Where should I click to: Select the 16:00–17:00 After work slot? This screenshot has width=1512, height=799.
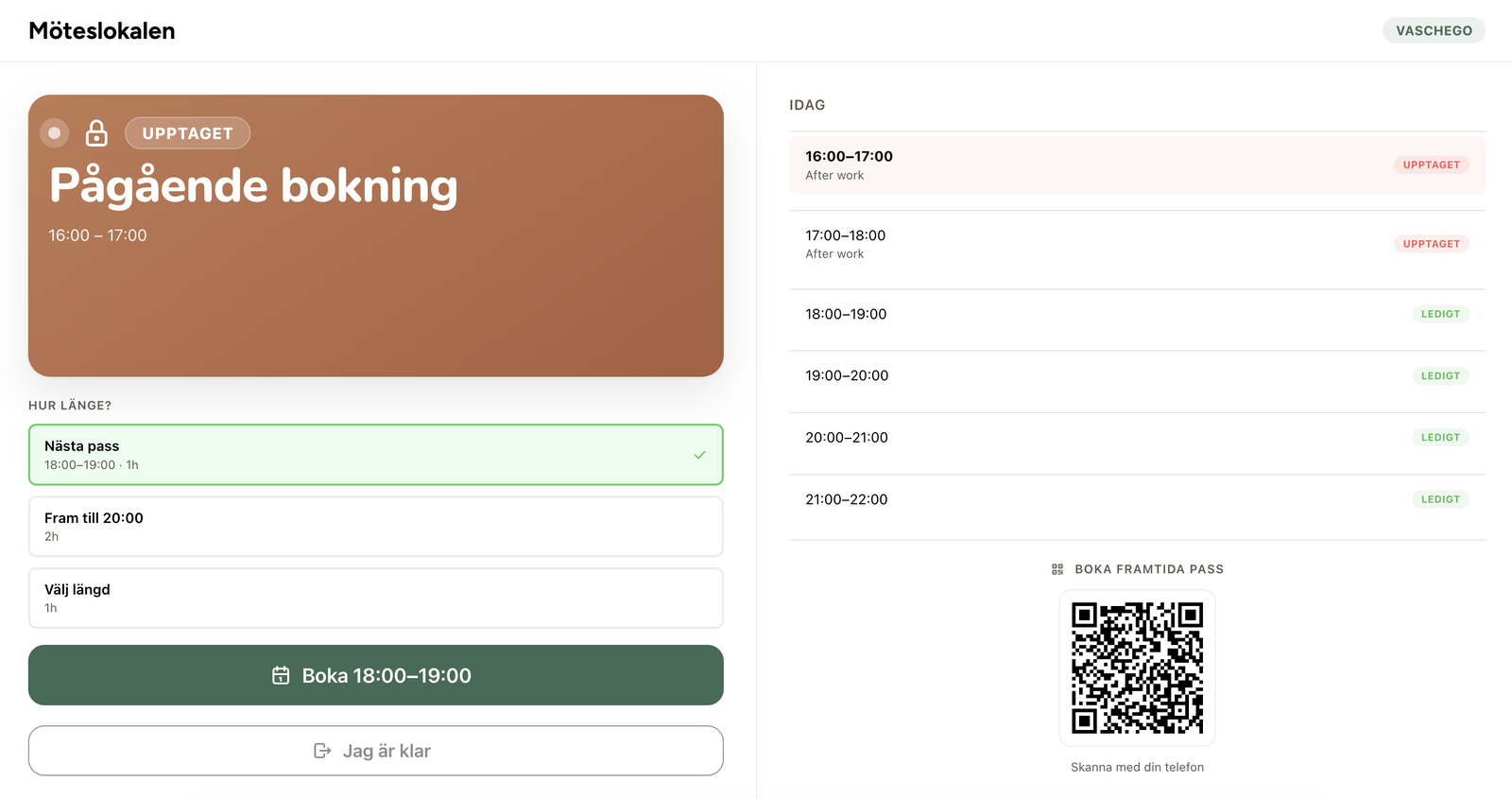point(1137,165)
